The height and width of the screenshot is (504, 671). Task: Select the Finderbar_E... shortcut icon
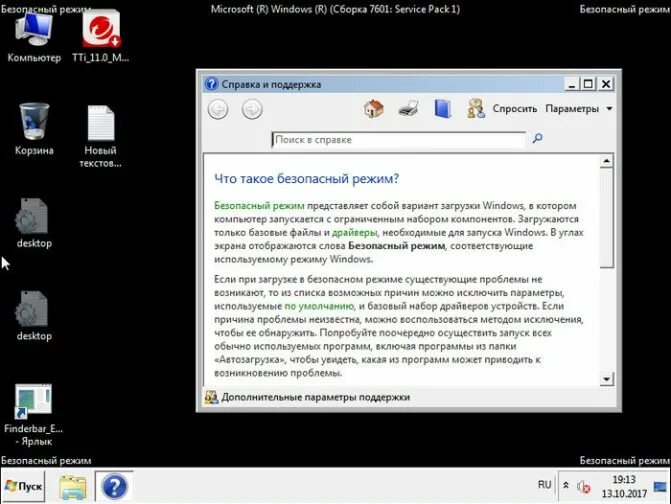click(x=33, y=415)
